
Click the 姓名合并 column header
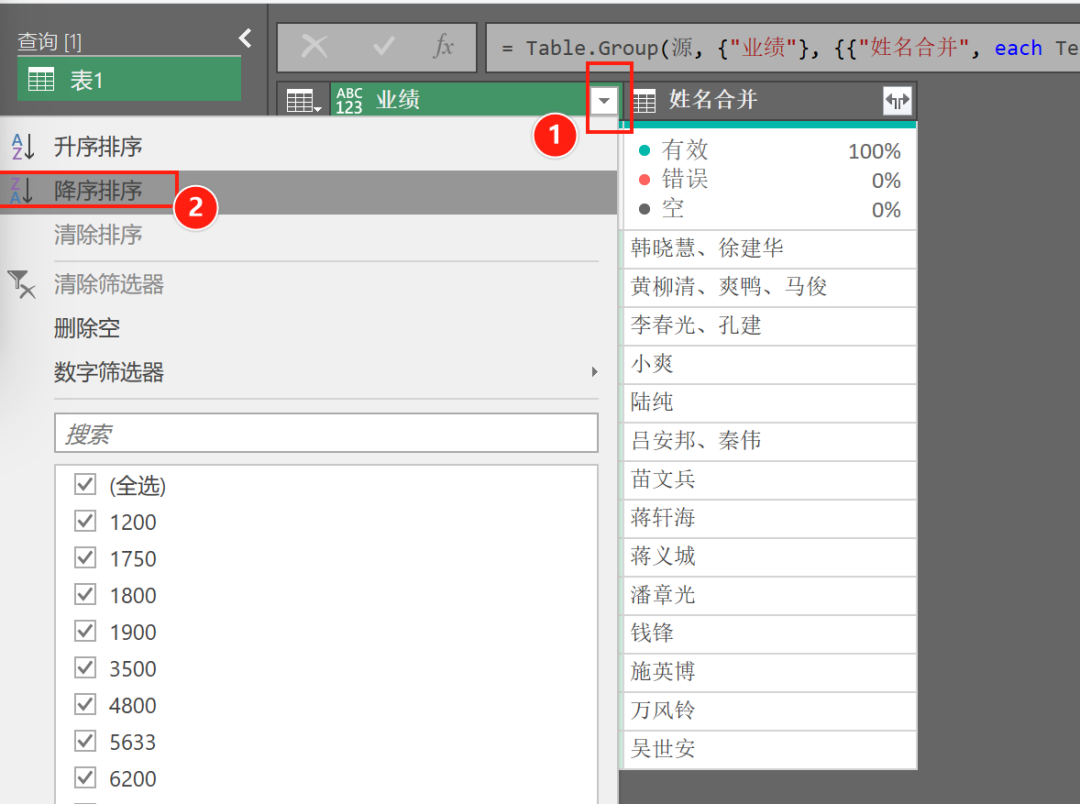click(x=769, y=101)
